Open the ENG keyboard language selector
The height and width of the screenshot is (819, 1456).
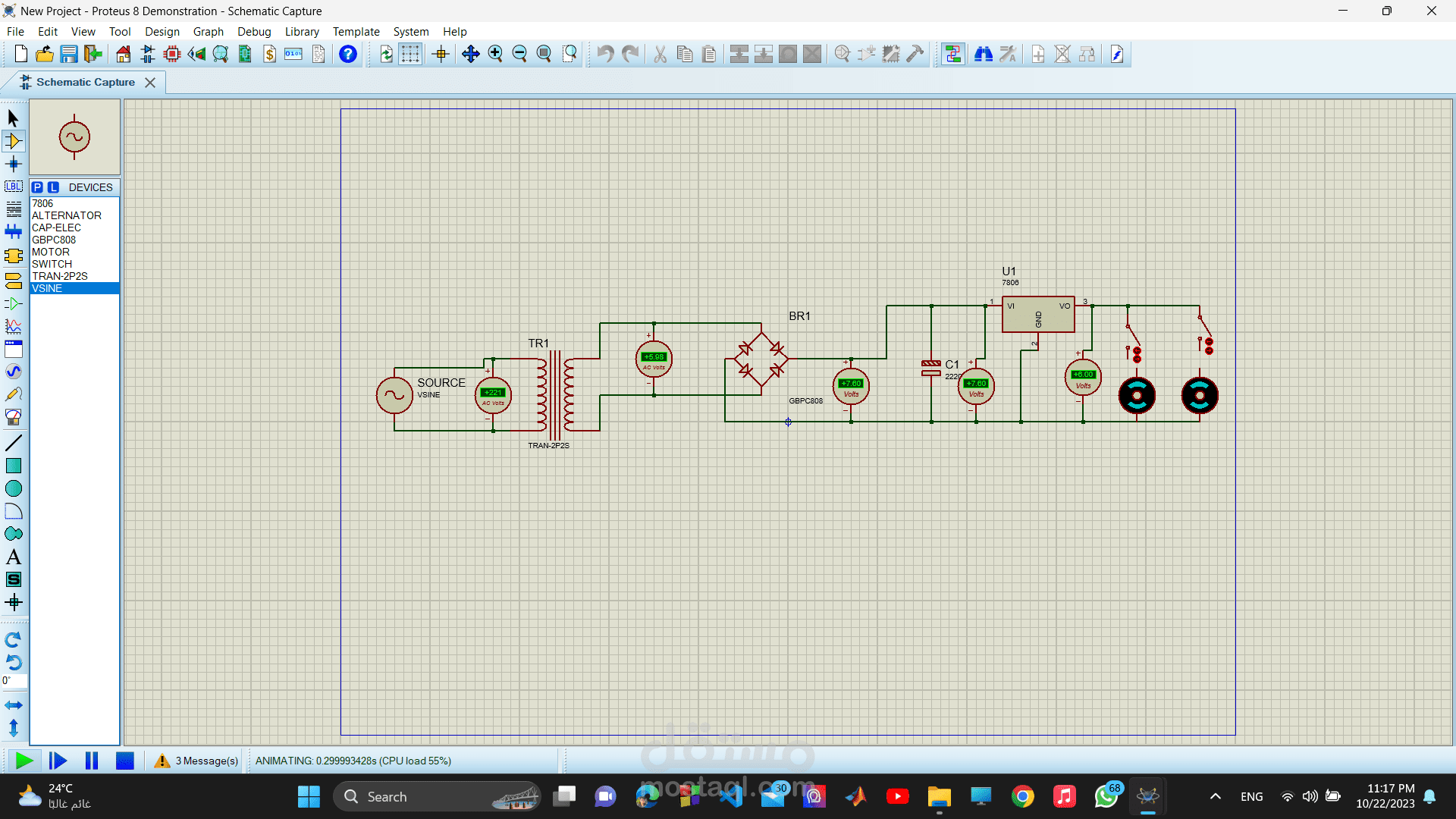[1251, 796]
